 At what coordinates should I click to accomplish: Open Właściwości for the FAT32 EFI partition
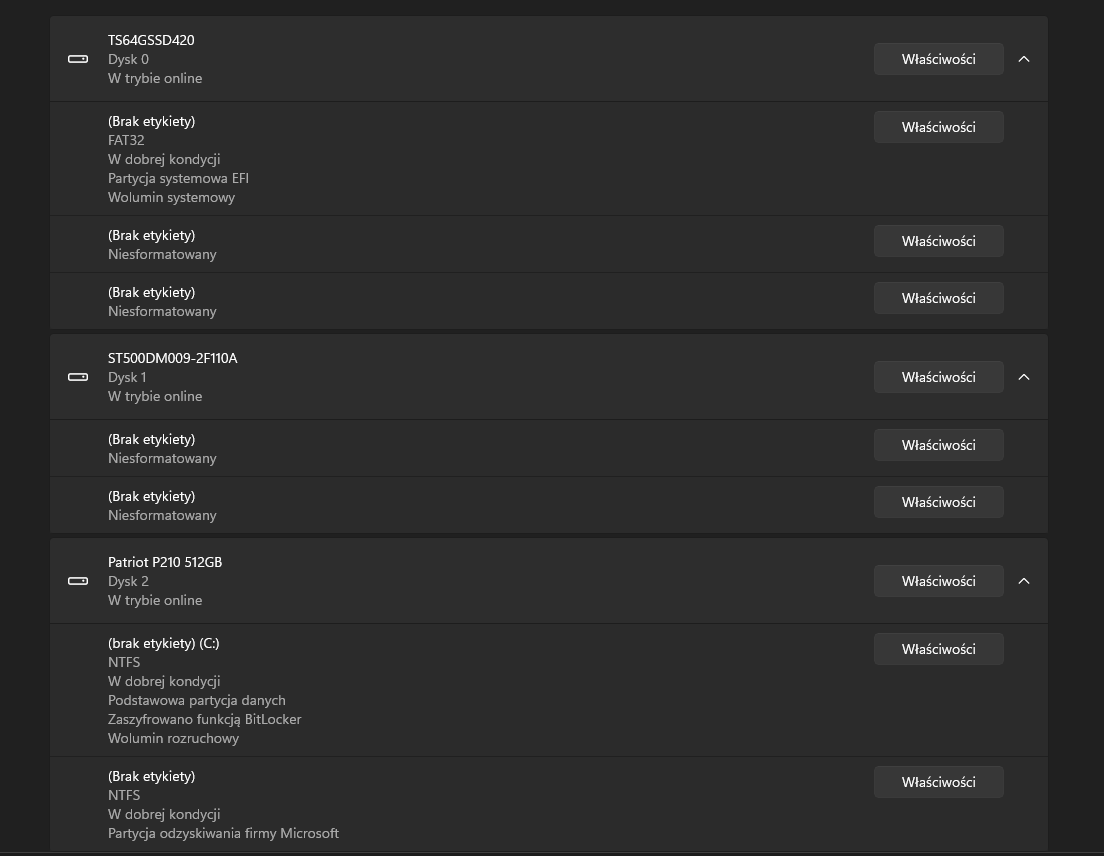click(x=939, y=127)
